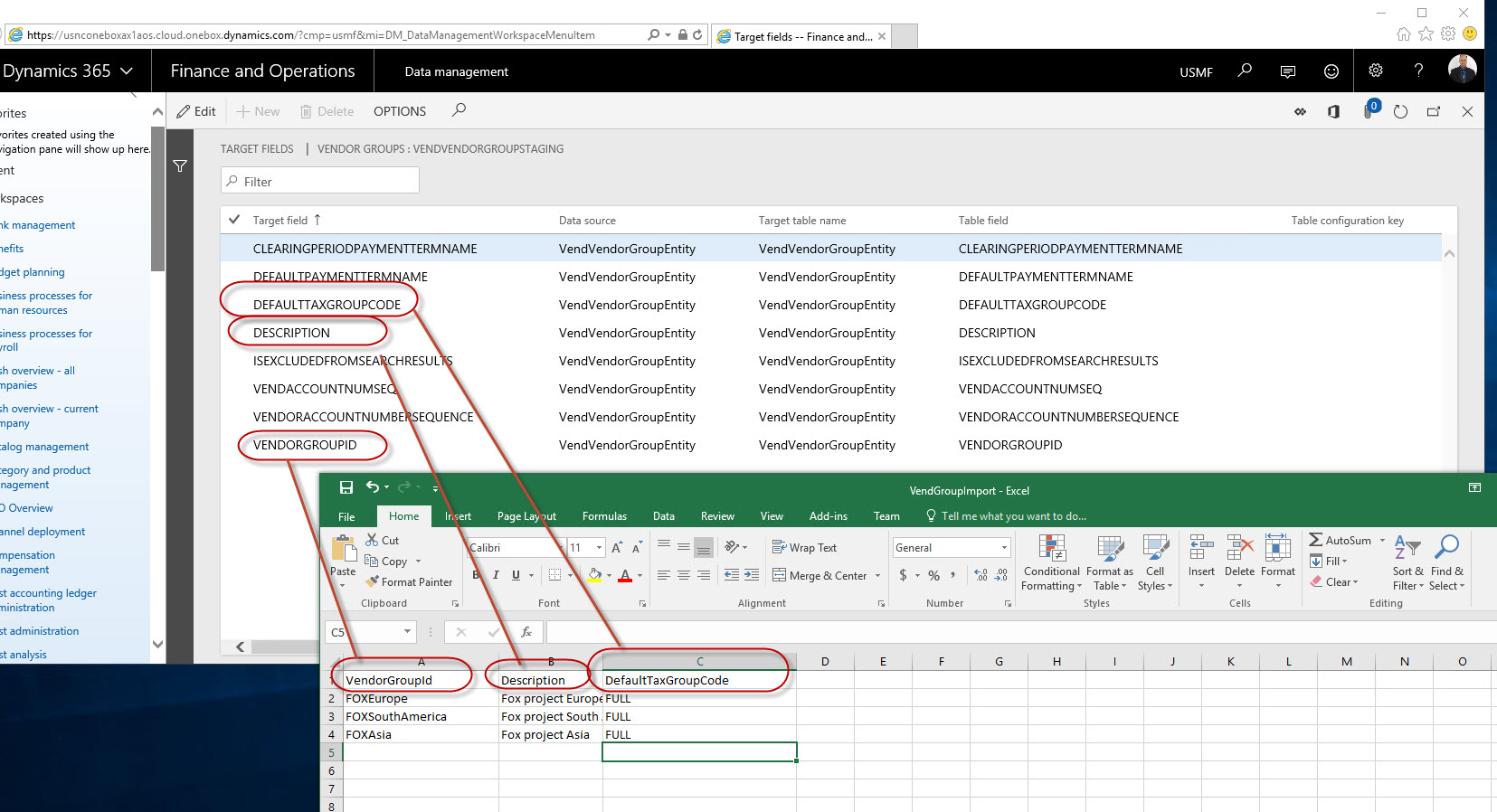
Task: Click the filter funnel icon in sidebar
Action: (180, 166)
